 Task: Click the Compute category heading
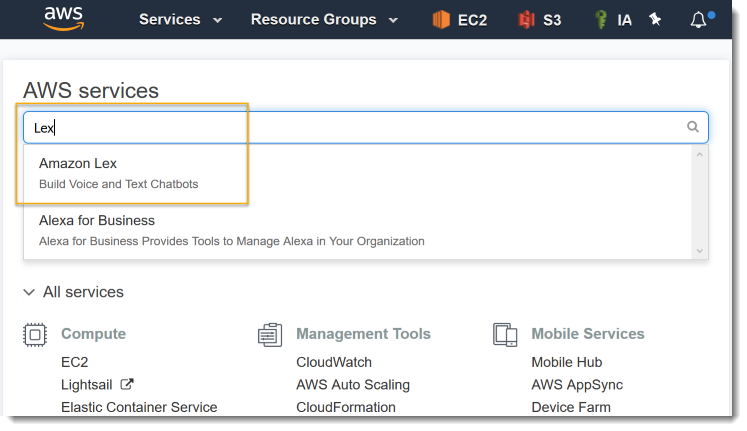(x=93, y=334)
